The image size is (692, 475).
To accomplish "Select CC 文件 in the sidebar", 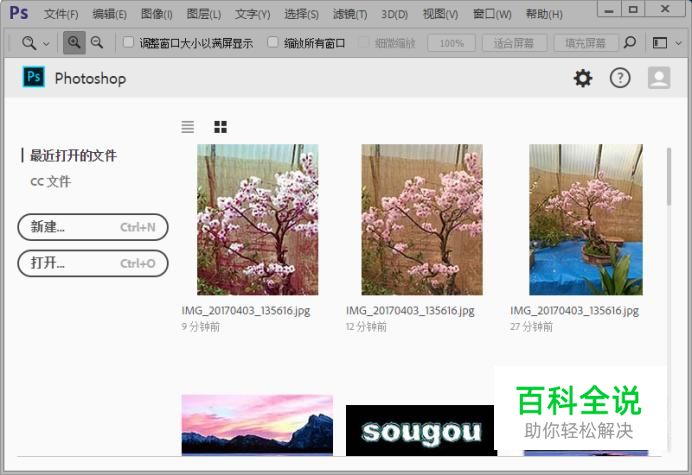I will click(x=51, y=181).
